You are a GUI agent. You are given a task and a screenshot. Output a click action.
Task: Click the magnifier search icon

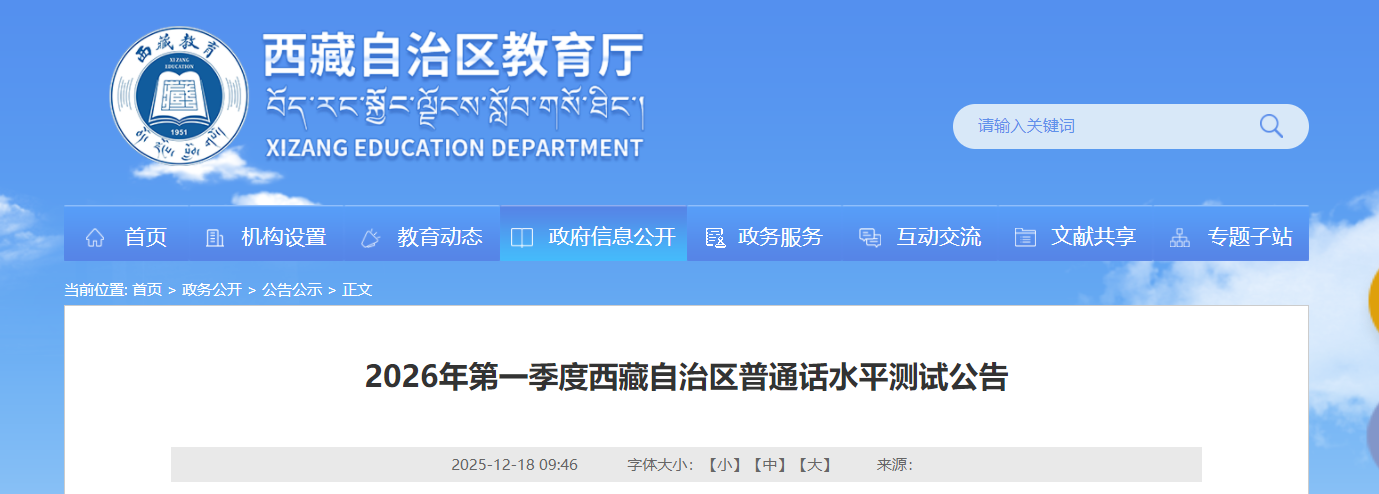(x=1271, y=126)
